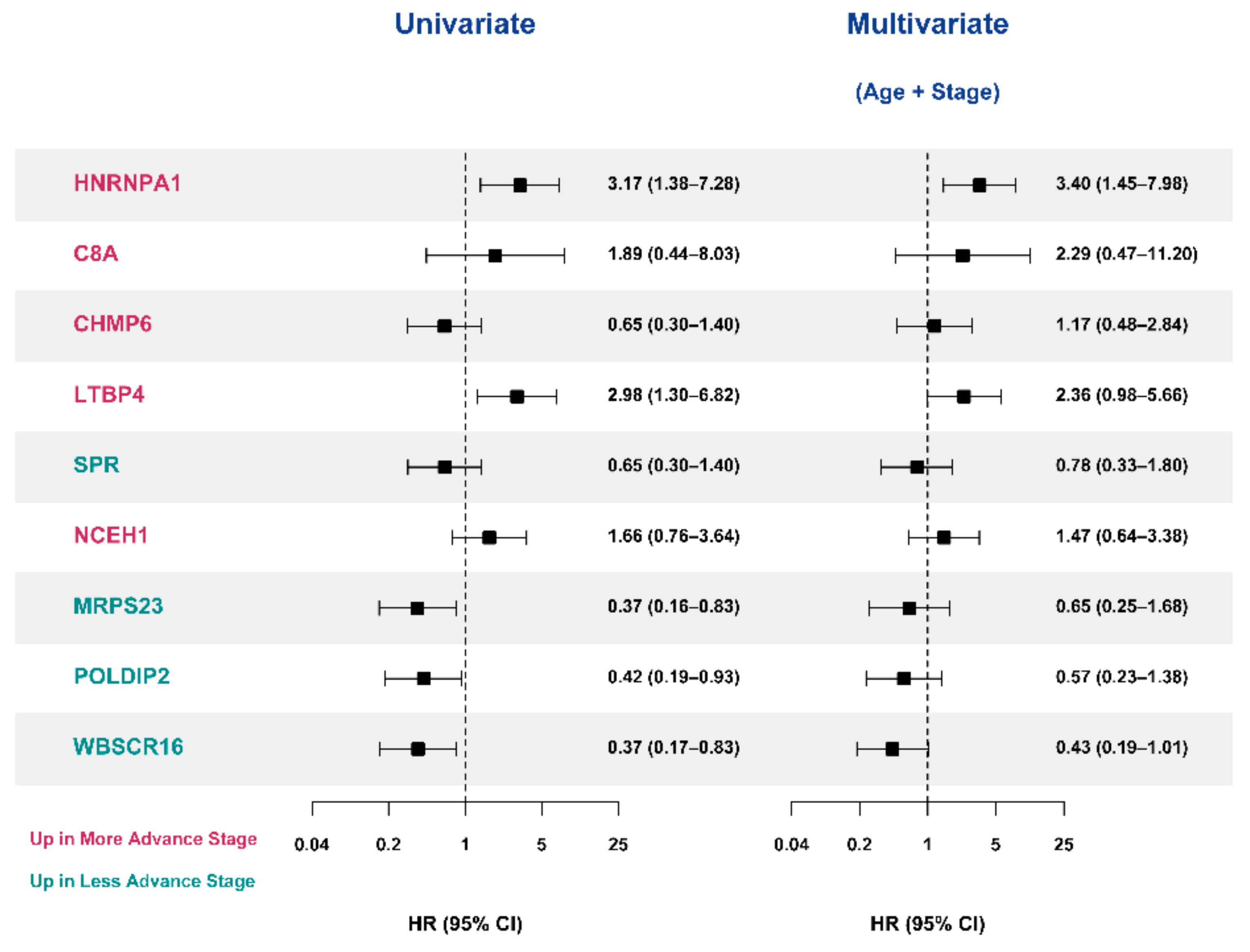1250x952 pixels.
Task: Select the C8A gene label
Action: click(96, 254)
